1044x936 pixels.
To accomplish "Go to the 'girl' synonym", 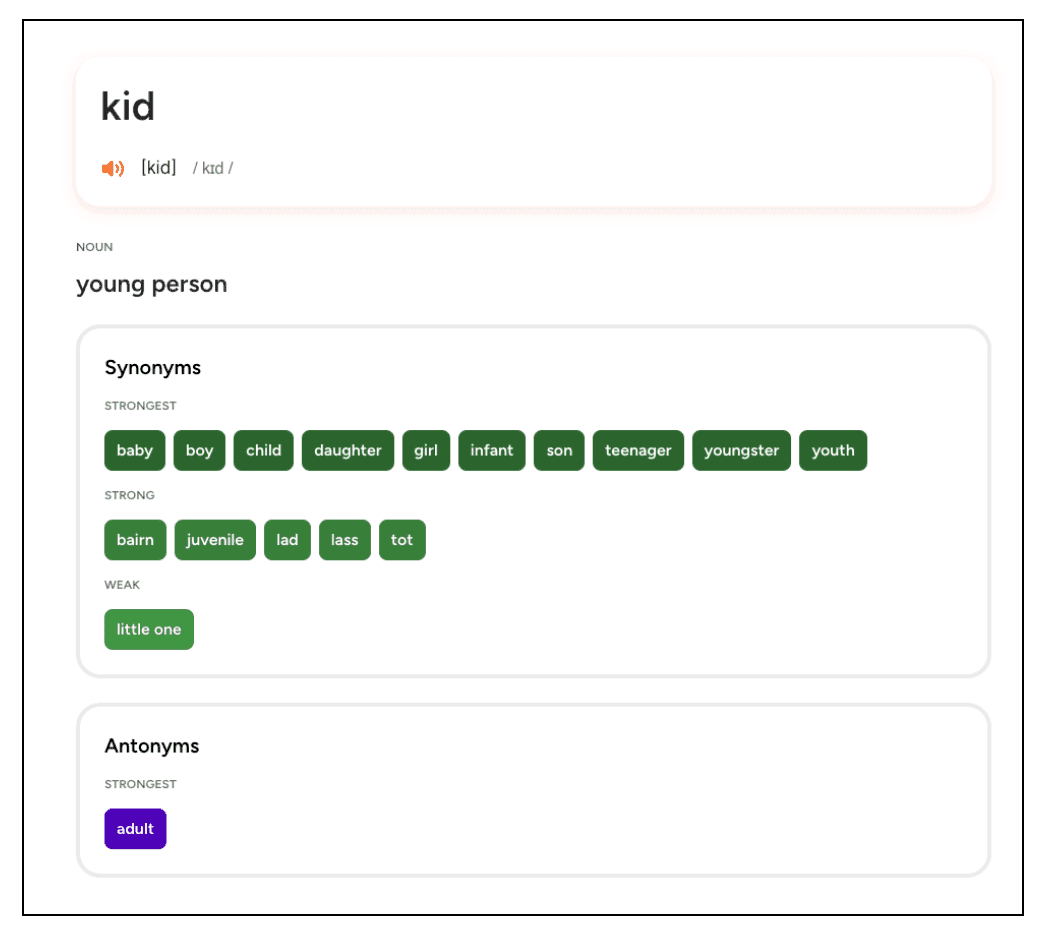I will pyautogui.click(x=426, y=450).
